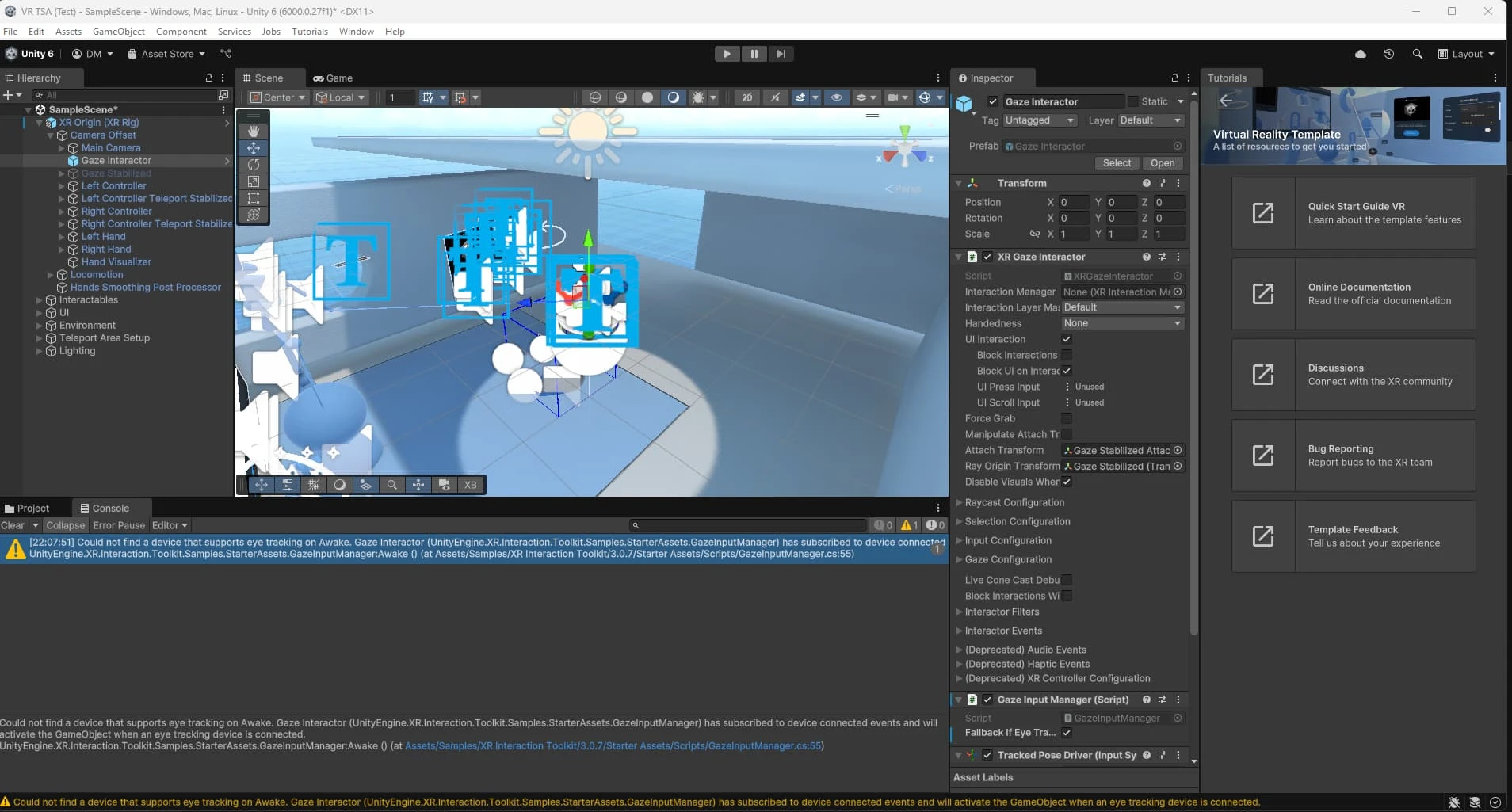Screen dimensions: 1512x812
Task: Toggle the Static checkbox in Inspector
Action: [1133, 101]
